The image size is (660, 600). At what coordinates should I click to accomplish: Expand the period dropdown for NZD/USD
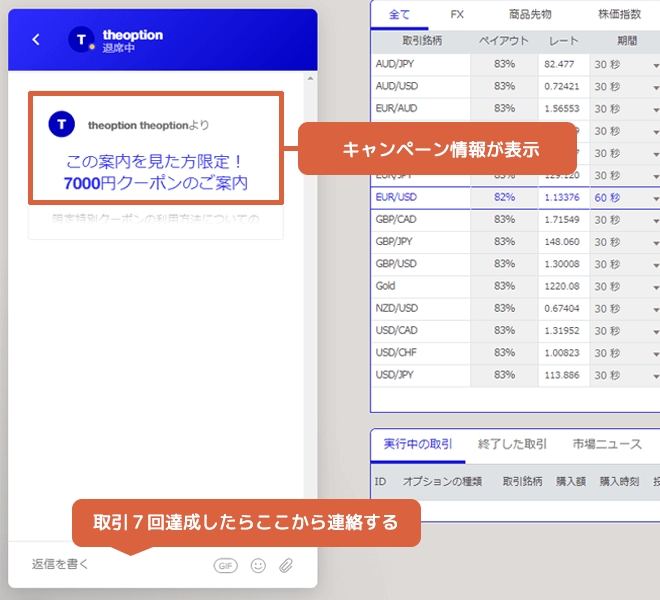[x=655, y=310]
